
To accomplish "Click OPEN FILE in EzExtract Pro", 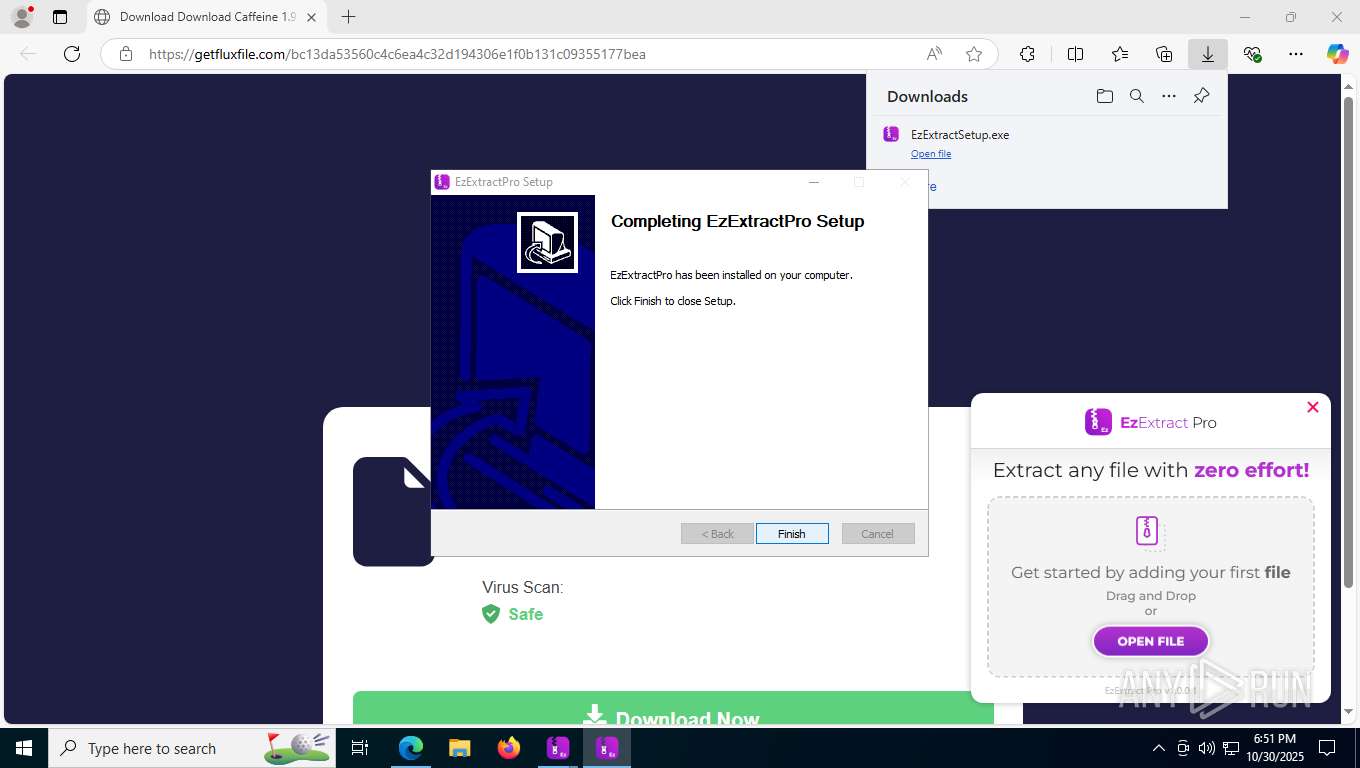I will [x=1151, y=641].
